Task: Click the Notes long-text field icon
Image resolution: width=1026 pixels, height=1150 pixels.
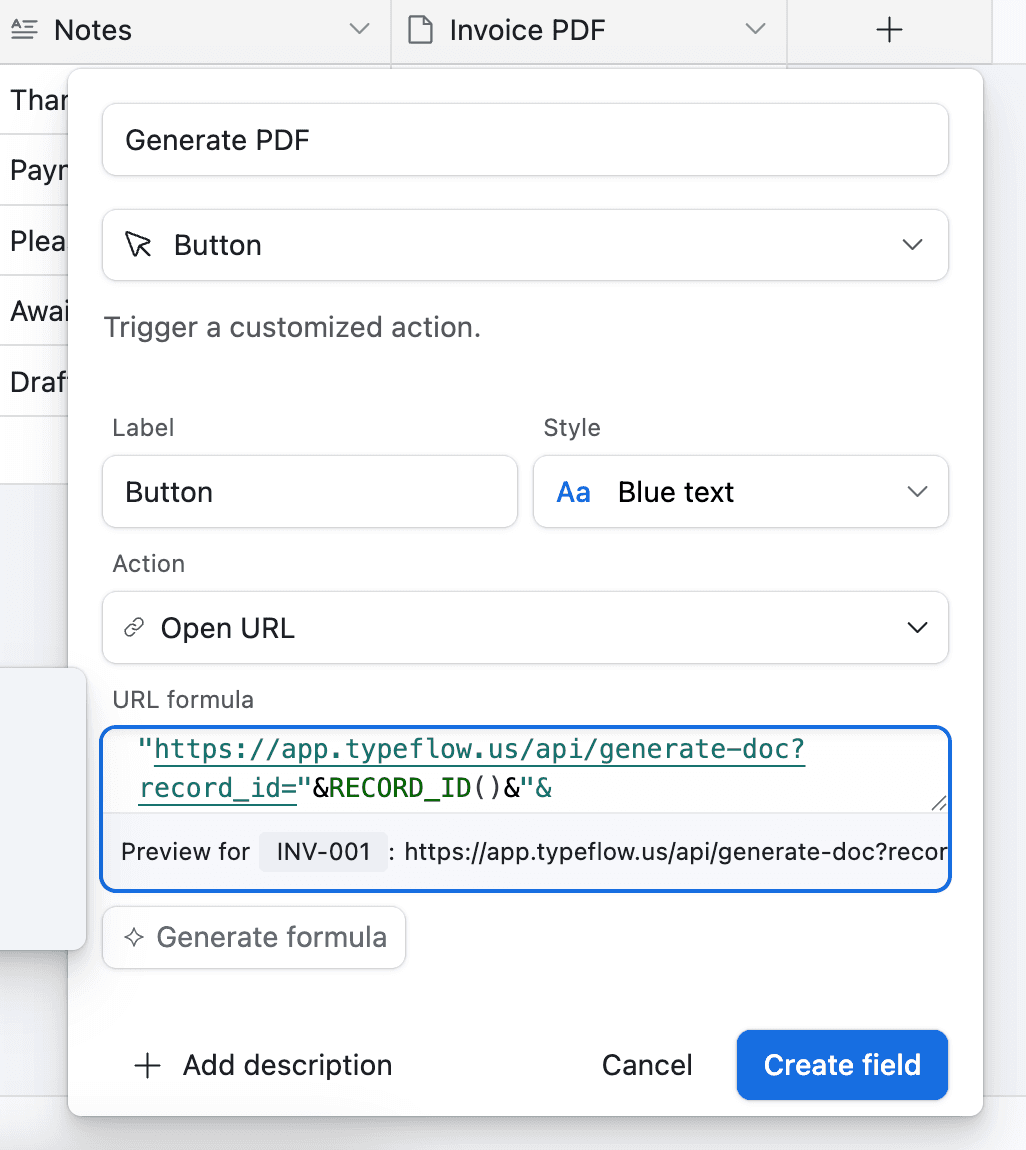Action: [x=24, y=31]
